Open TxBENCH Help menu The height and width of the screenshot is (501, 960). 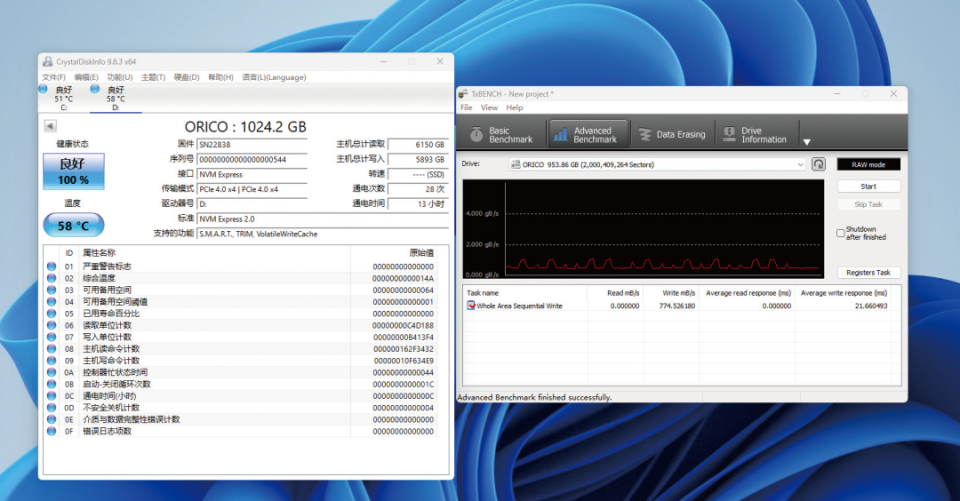click(514, 107)
